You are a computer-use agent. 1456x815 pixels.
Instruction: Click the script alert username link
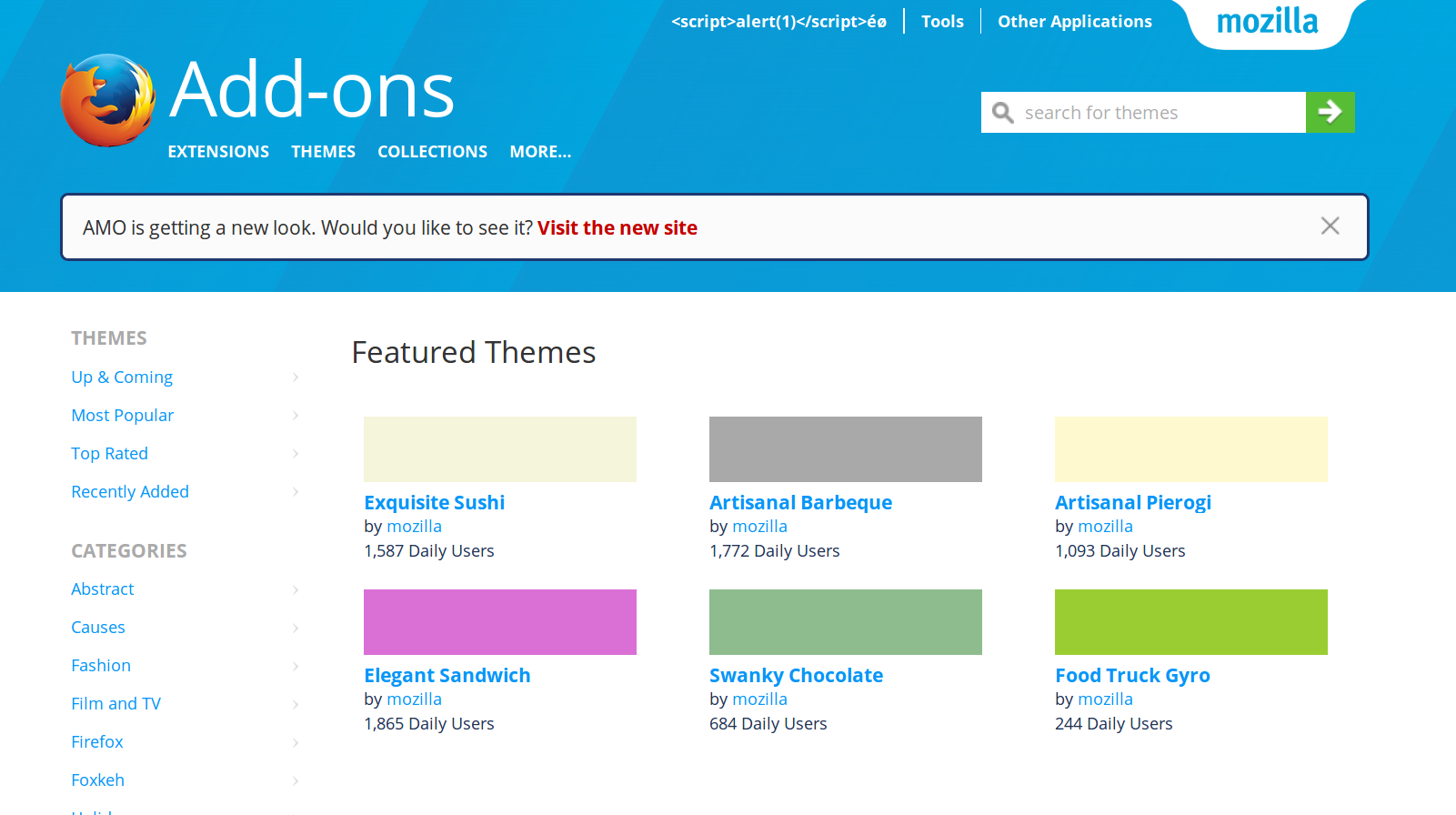coord(778,22)
